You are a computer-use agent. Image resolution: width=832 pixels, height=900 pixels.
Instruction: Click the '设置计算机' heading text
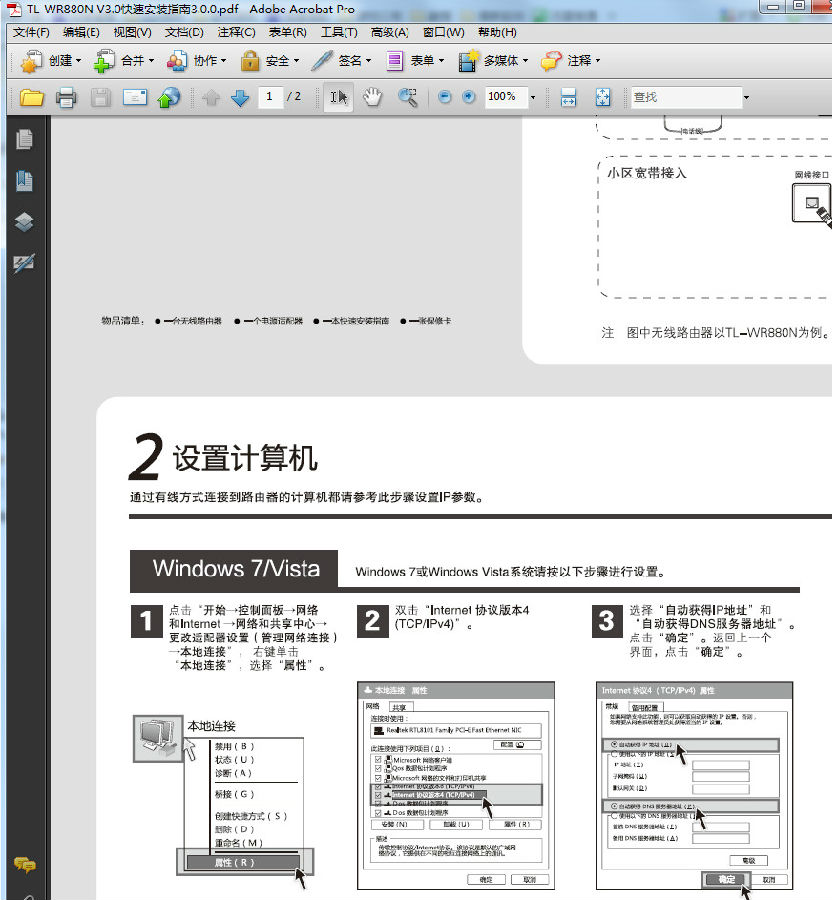245,458
